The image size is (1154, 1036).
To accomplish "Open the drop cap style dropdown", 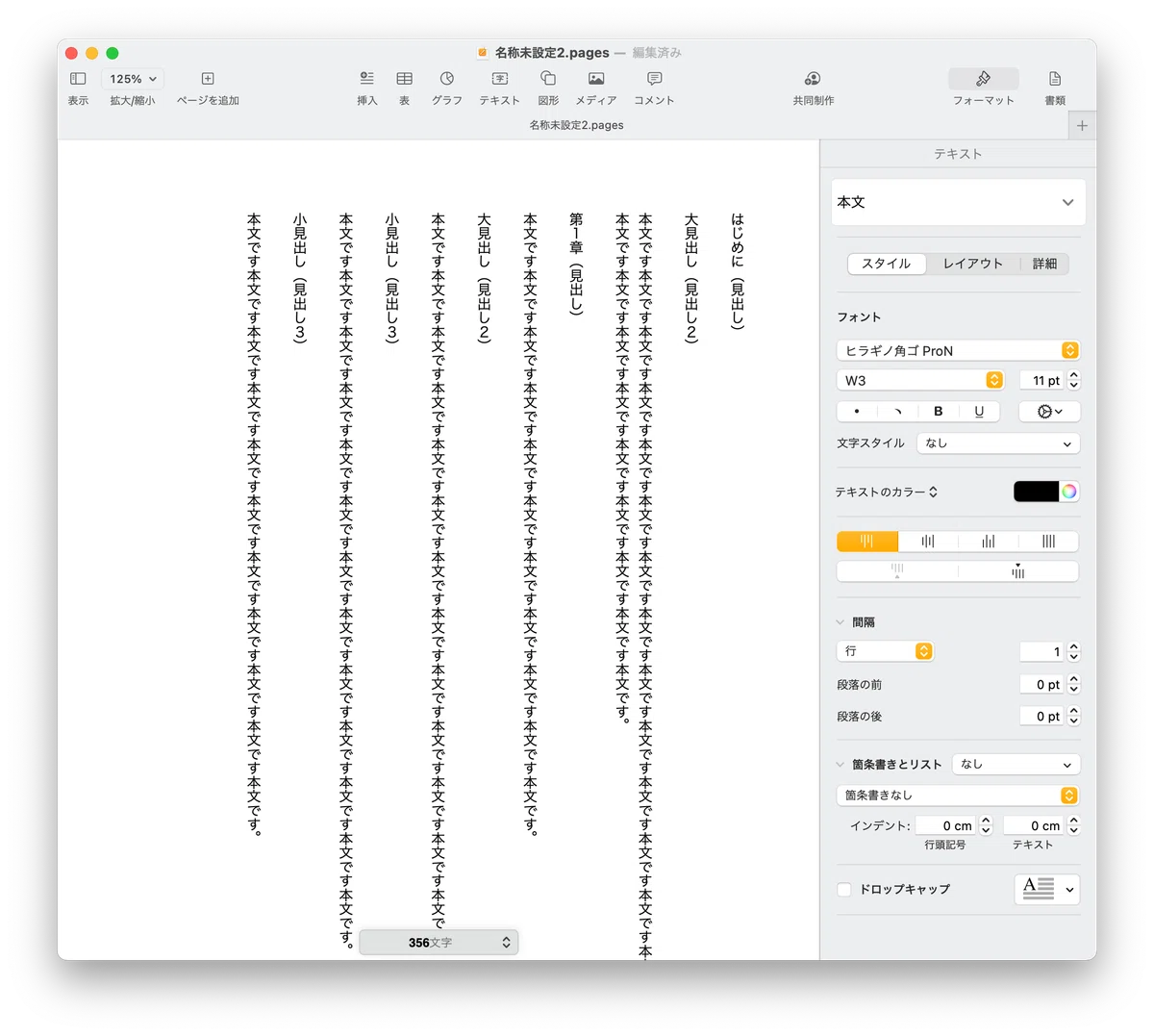I will (x=1047, y=889).
